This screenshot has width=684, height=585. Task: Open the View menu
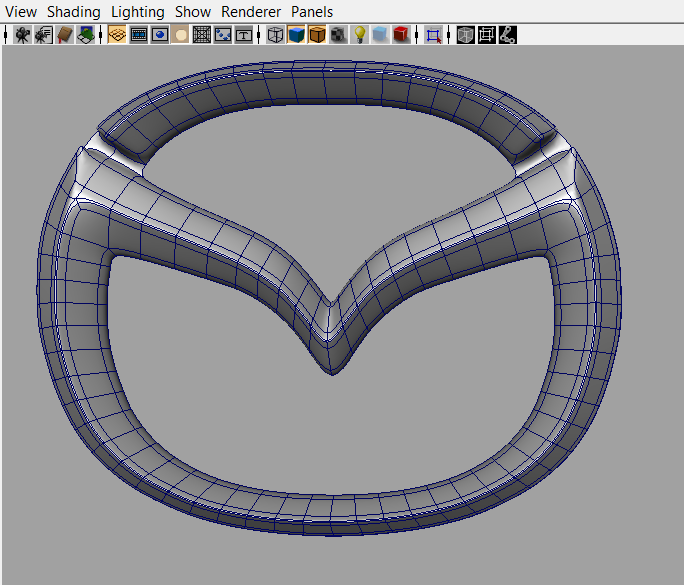coord(21,12)
